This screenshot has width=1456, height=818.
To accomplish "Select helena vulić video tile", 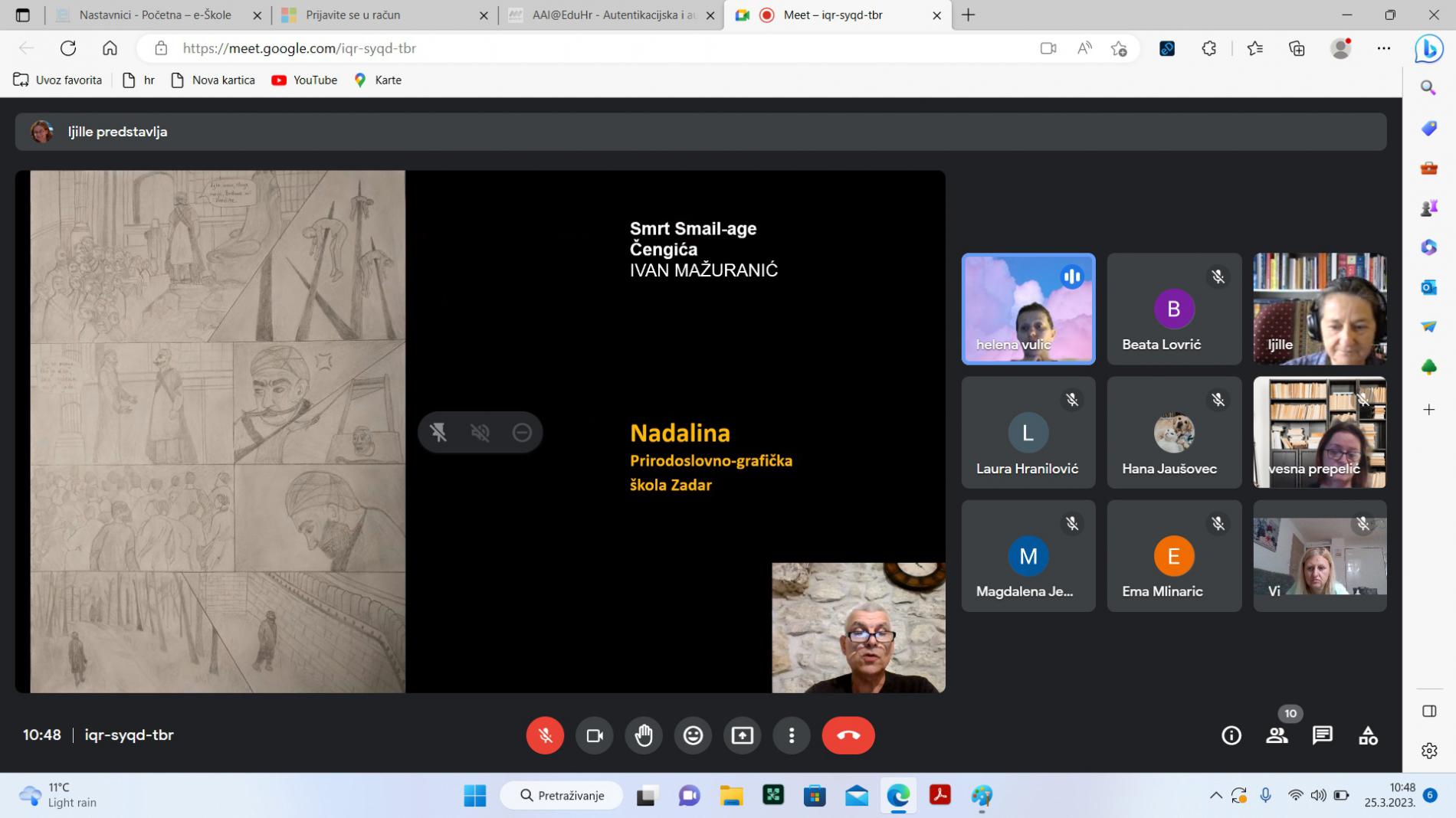I will click(1028, 309).
